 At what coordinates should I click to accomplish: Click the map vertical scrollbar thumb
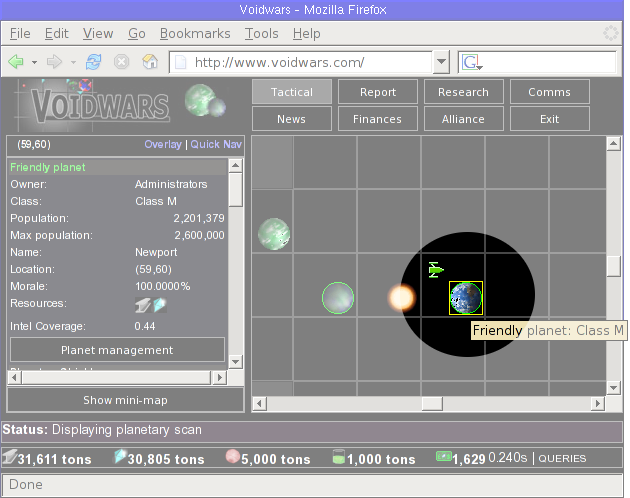coord(614,266)
